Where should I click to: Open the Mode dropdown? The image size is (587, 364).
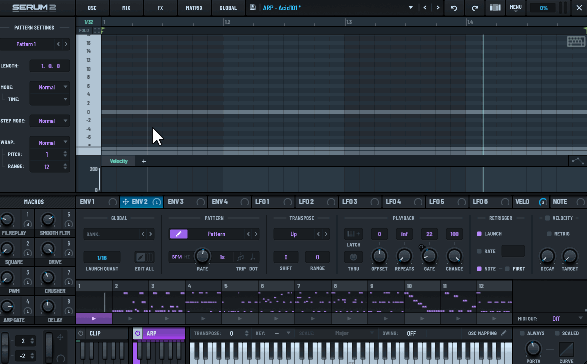point(49,87)
